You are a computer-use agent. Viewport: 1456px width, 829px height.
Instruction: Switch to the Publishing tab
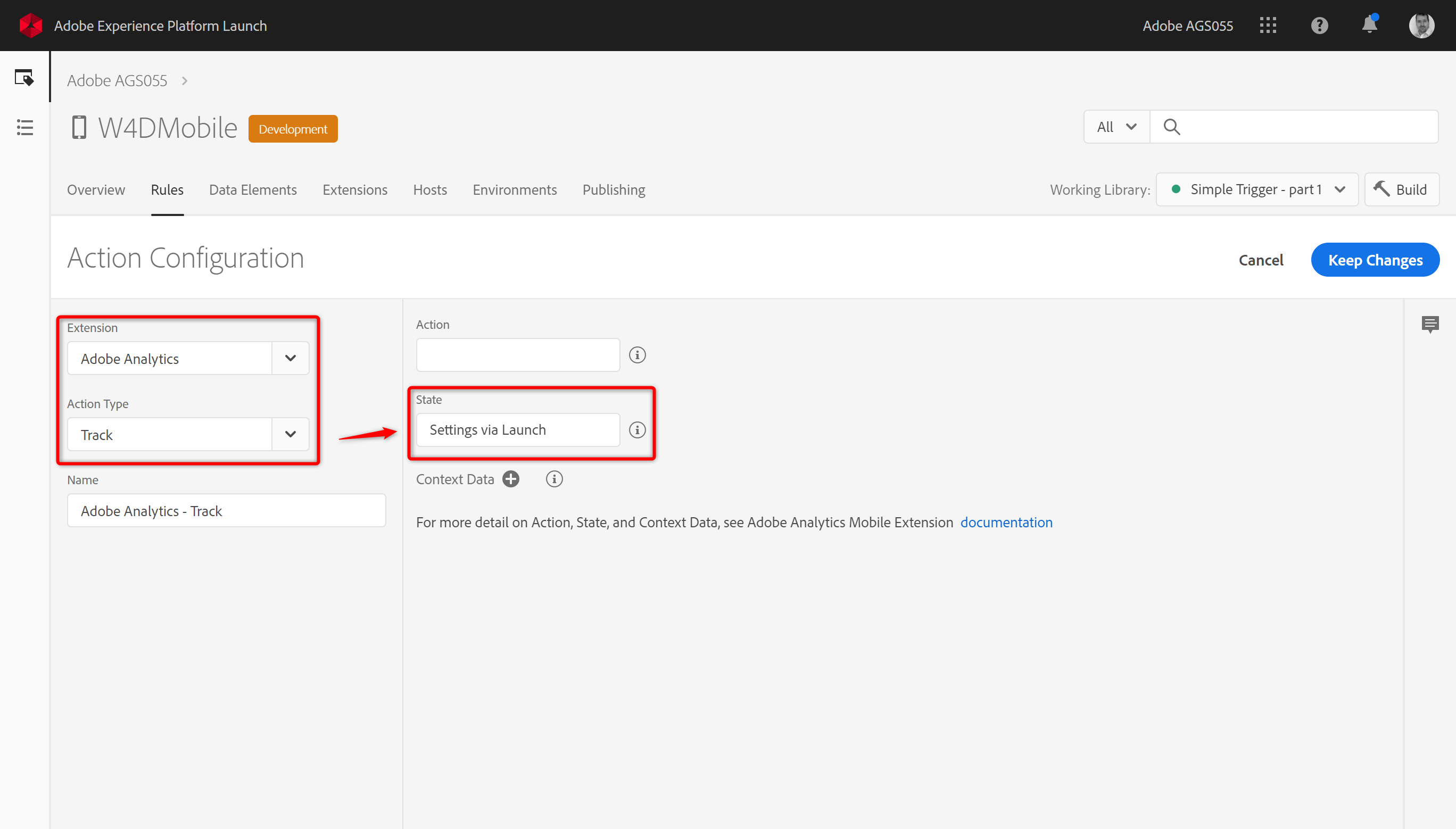coord(613,189)
